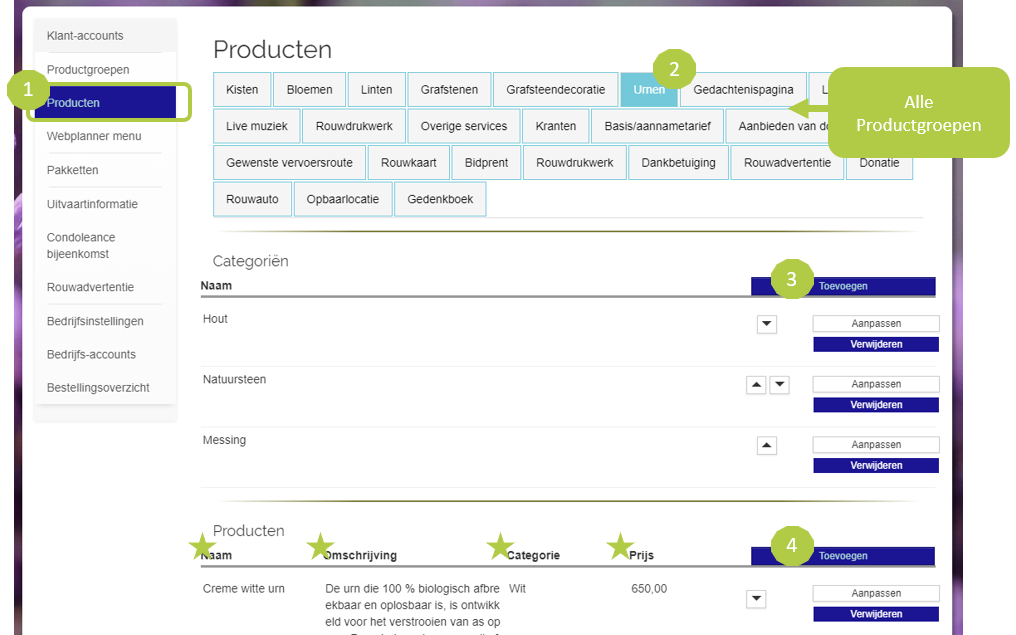Select the Gedenkboek product group
This screenshot has width=1016, height=635.
coord(440,199)
